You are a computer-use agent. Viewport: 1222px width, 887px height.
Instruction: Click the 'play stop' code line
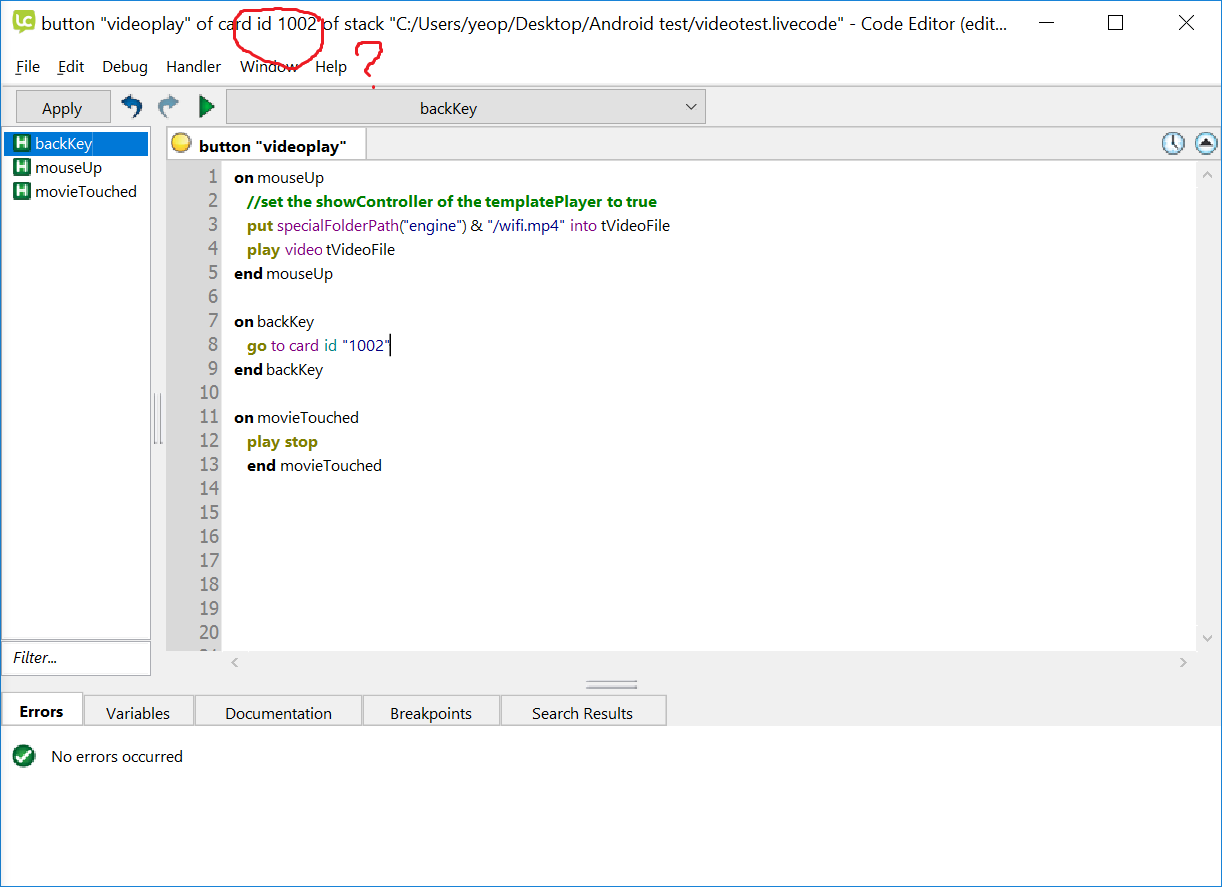tap(282, 442)
